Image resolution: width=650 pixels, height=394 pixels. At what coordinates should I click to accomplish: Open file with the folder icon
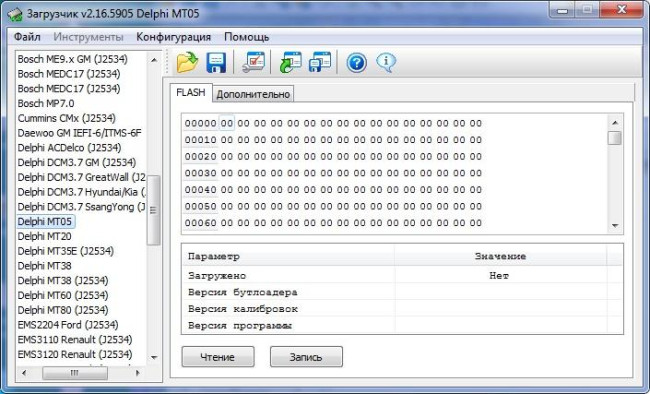pos(187,62)
